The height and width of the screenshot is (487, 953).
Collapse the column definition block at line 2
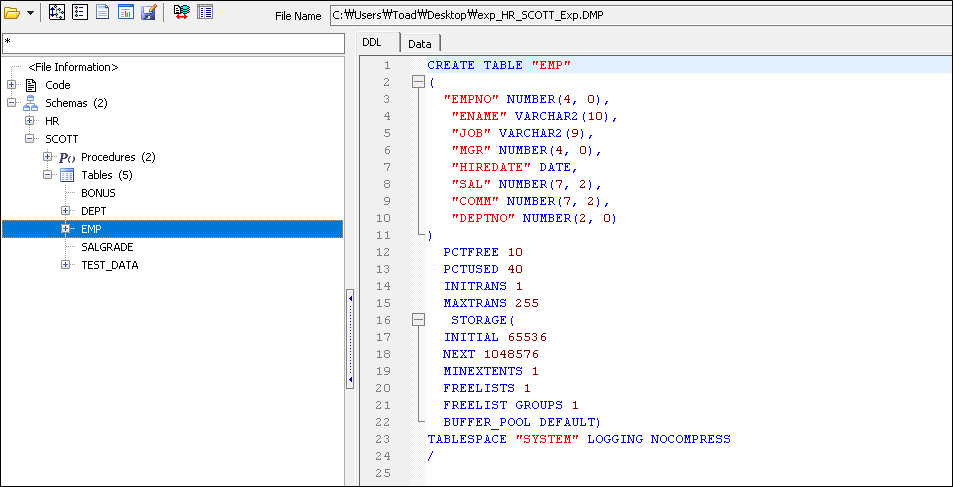point(418,82)
